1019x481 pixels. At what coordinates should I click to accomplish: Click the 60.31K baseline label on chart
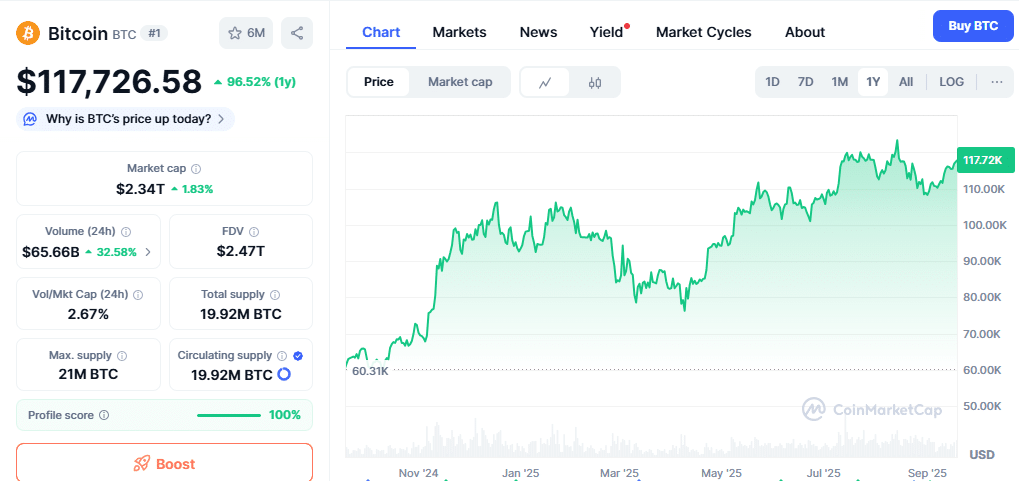[370, 371]
